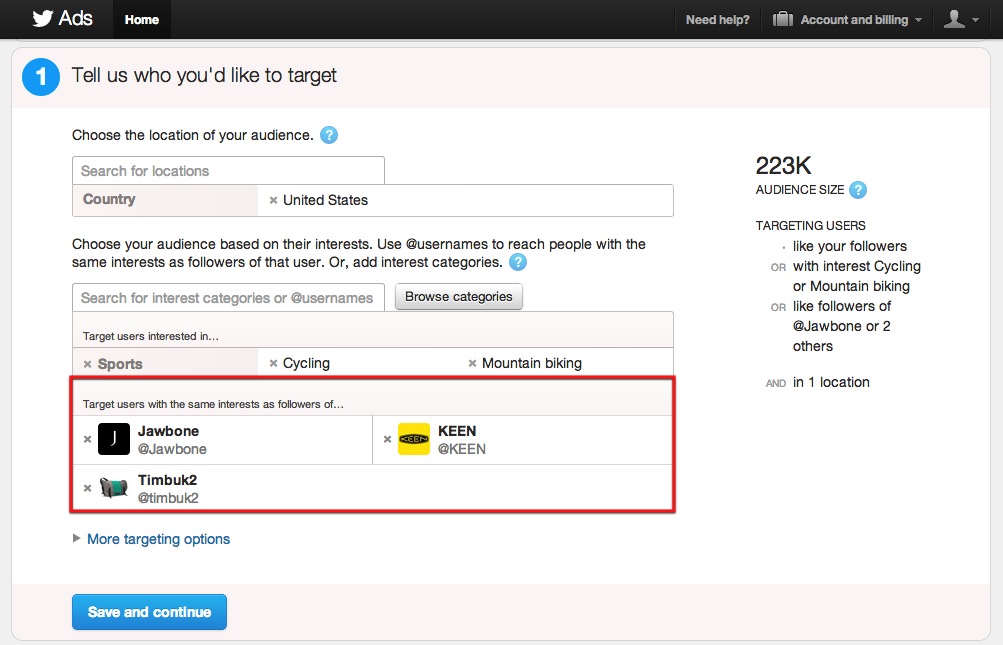Click 'like your followers' summary text
This screenshot has height=645, width=1003.
tap(849, 246)
